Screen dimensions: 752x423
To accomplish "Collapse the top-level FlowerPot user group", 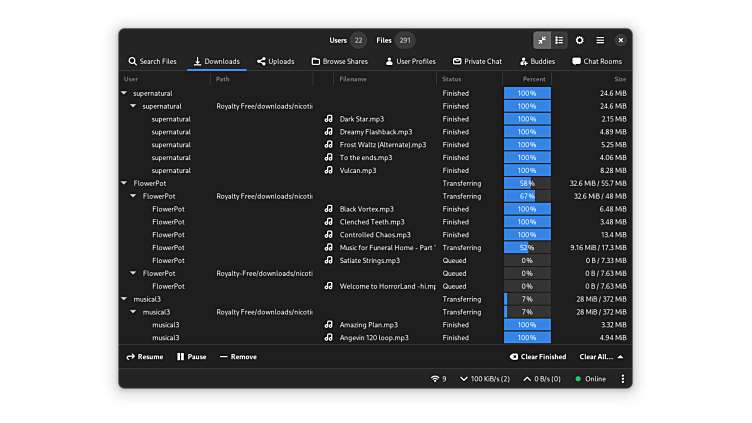I will click(x=124, y=183).
